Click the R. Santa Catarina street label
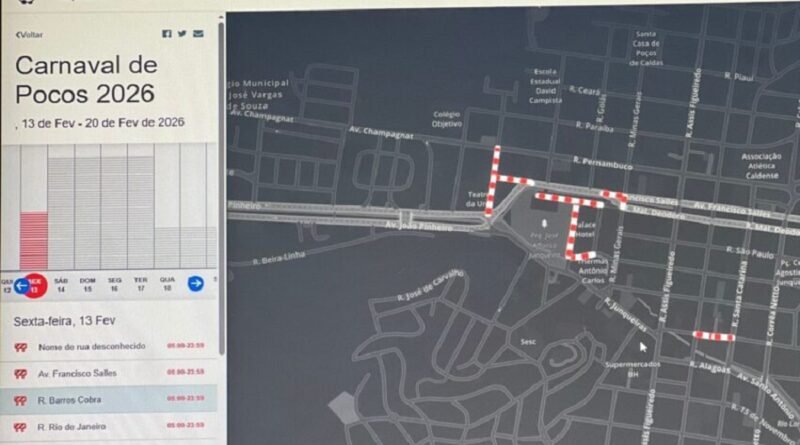This screenshot has width=800, height=445. pyautogui.click(x=738, y=294)
